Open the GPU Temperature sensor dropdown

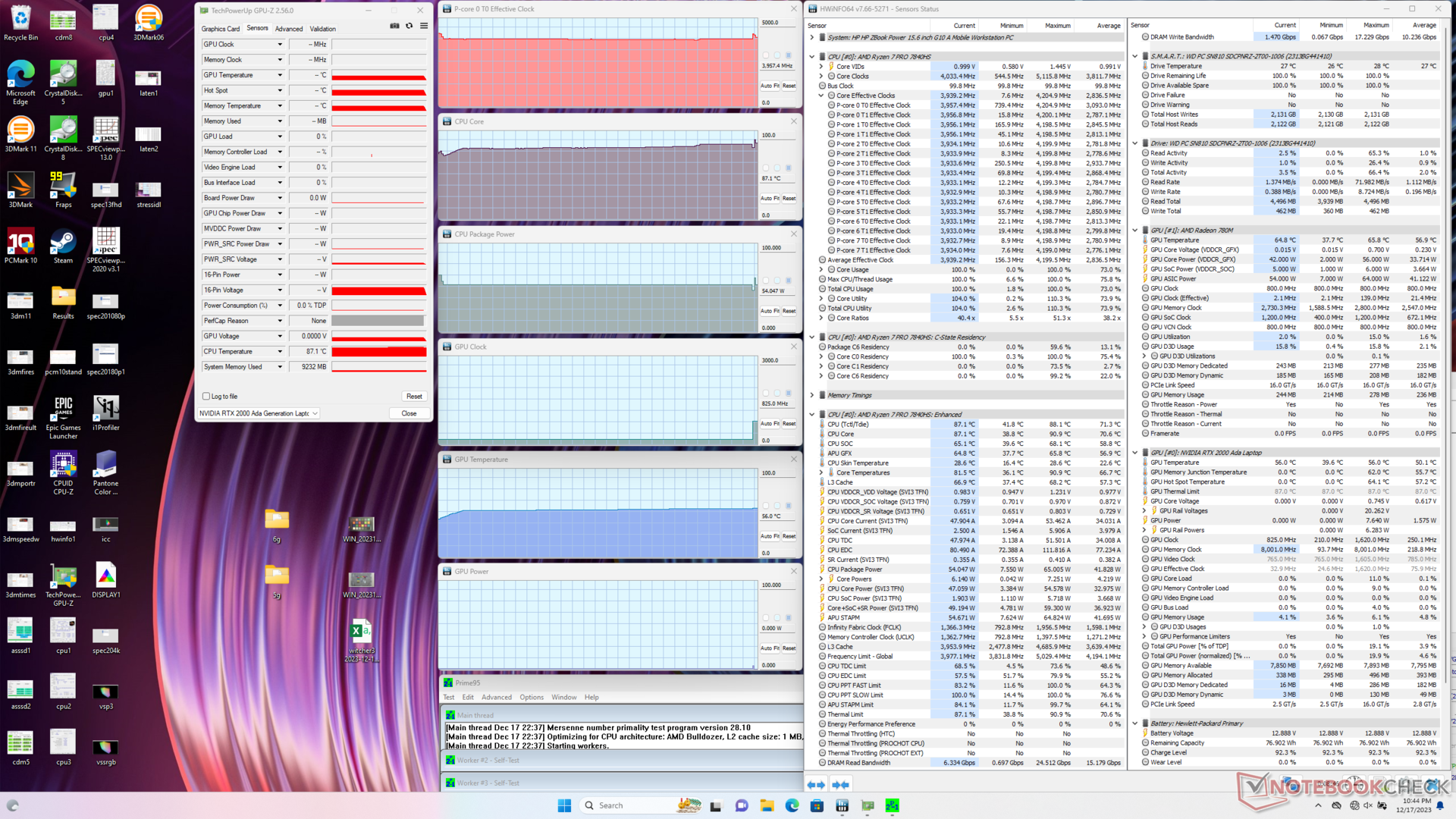point(280,75)
